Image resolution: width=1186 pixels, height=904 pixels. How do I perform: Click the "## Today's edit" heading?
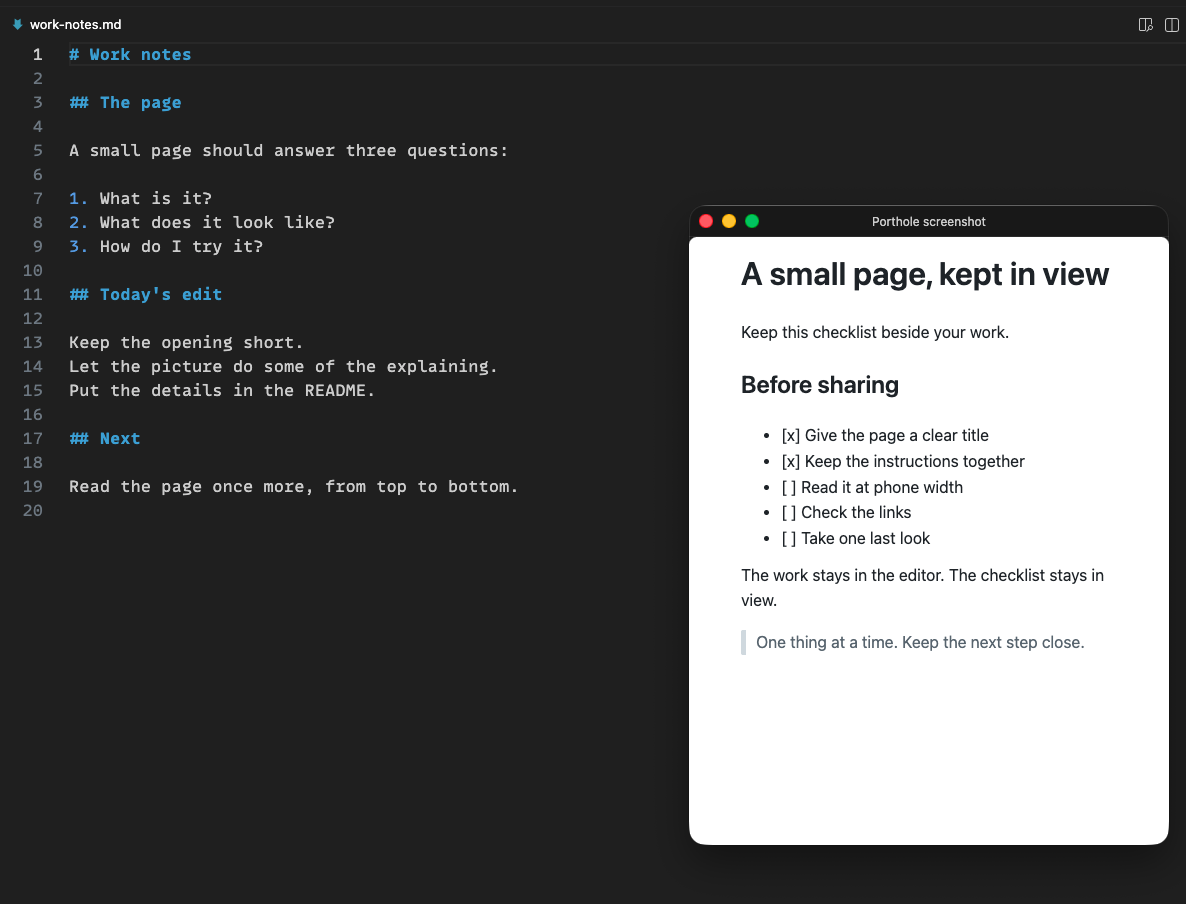point(145,294)
